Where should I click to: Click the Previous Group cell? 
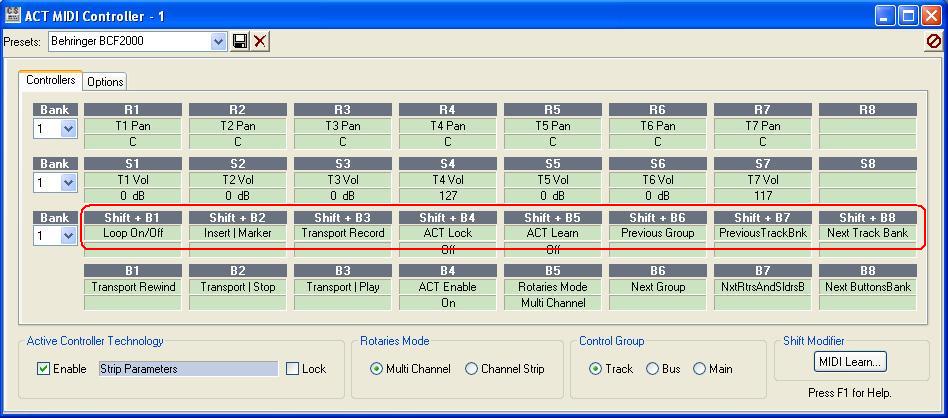[x=658, y=233]
